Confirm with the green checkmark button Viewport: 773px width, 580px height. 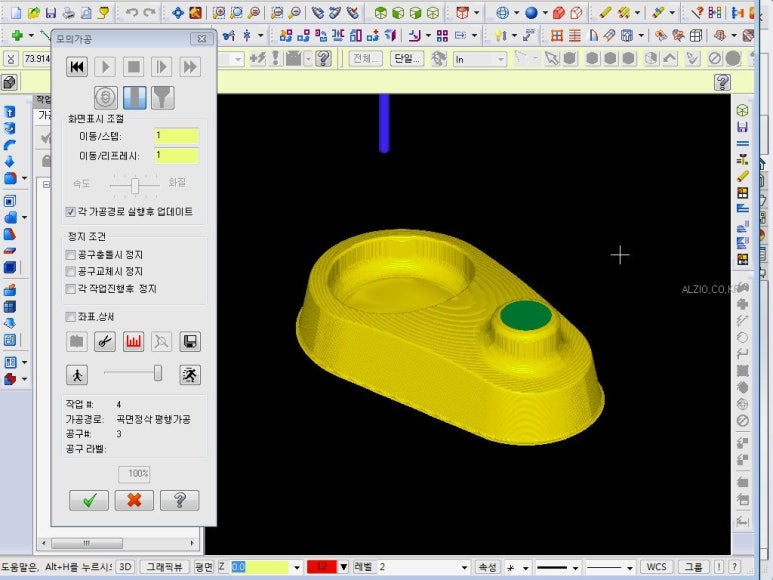89,500
